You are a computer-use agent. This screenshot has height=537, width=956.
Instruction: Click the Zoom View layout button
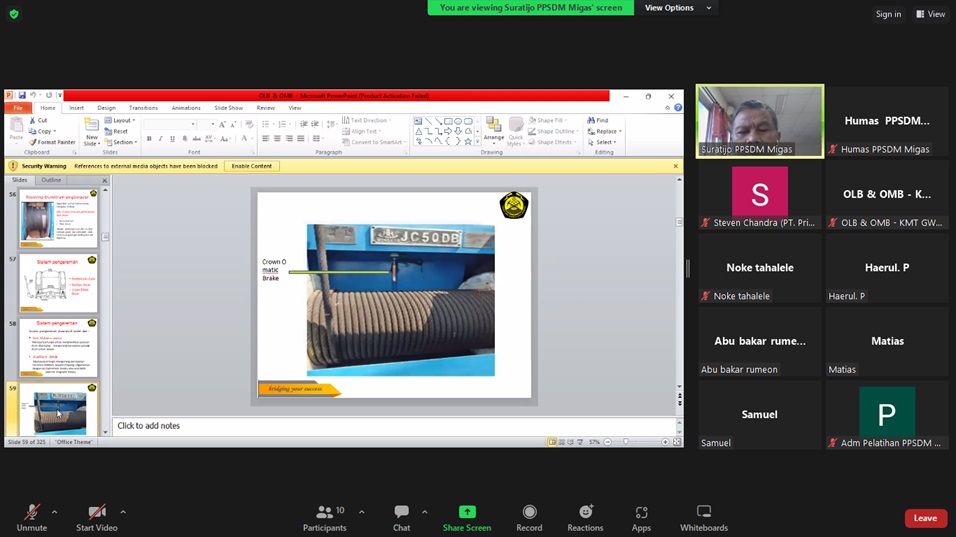click(930, 14)
